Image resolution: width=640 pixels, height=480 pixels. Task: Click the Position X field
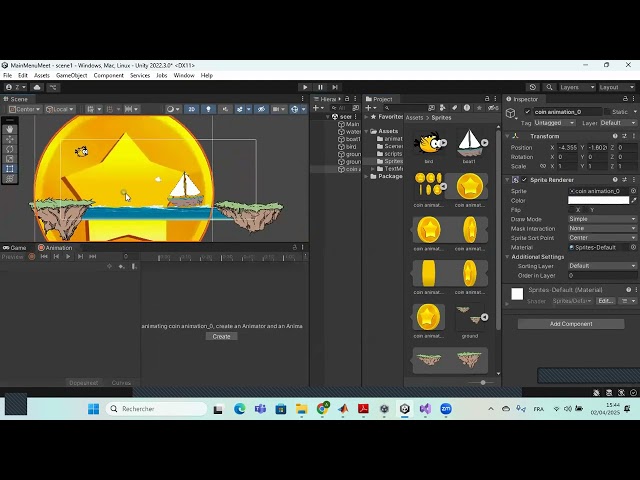567,148
